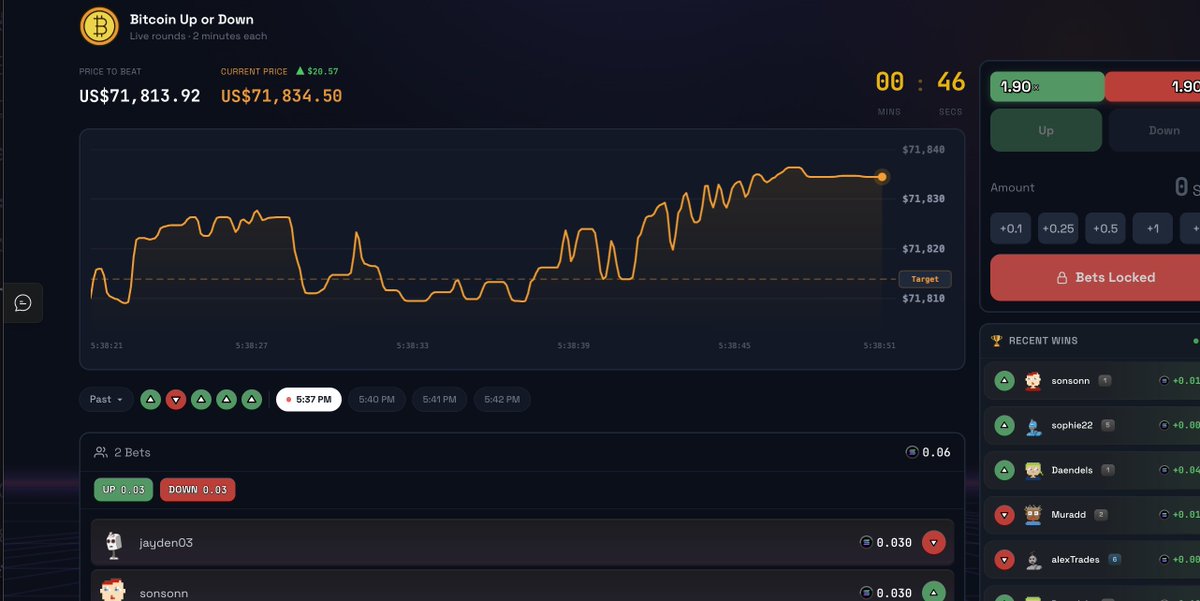Click the $71,840 chart axis label

click(x=923, y=150)
